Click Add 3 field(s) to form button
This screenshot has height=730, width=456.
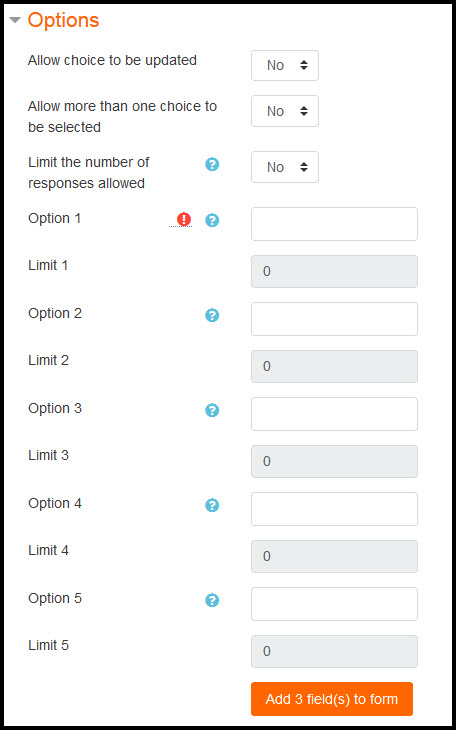coord(332,699)
